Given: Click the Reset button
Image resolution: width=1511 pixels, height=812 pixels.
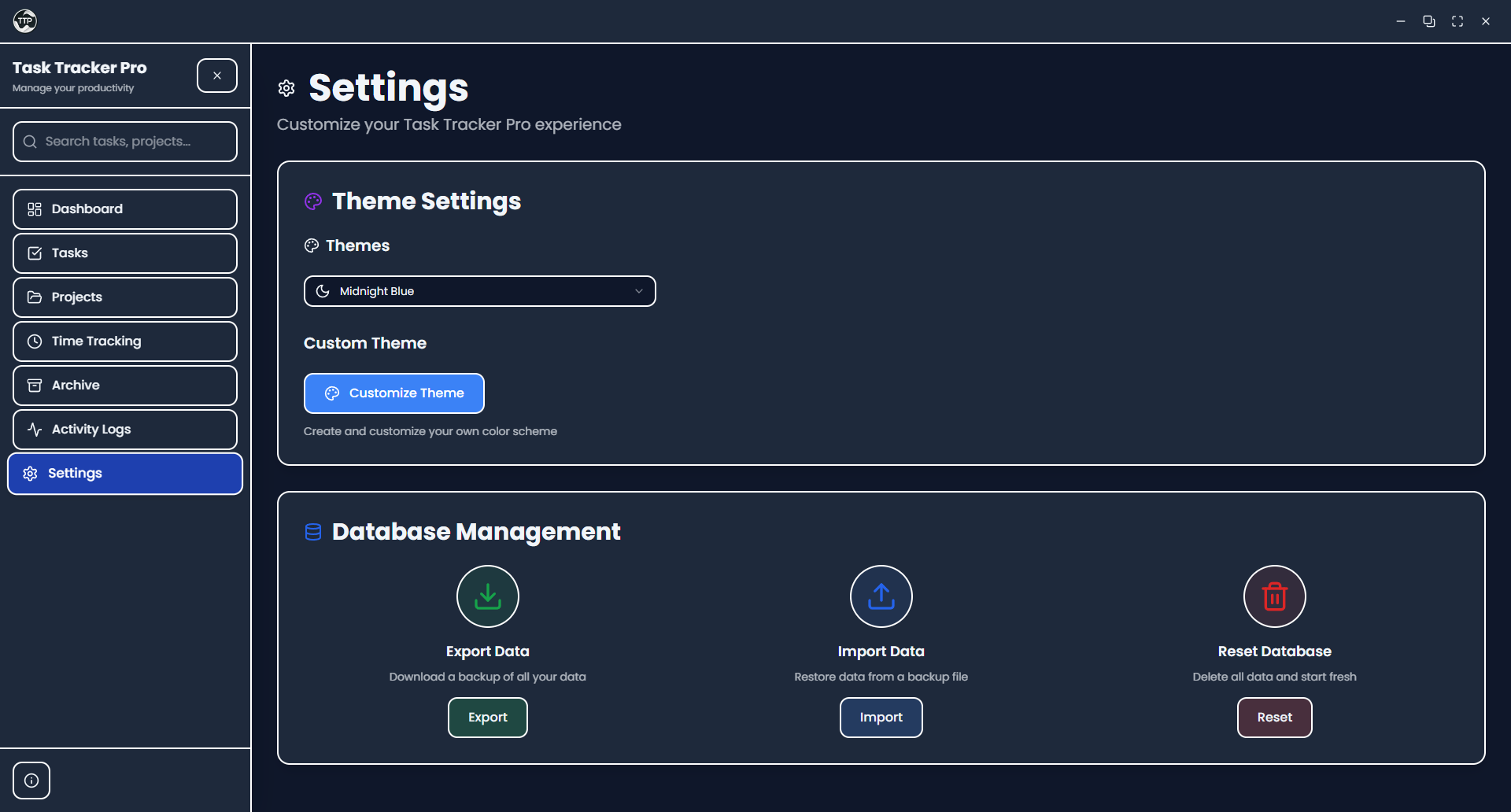Looking at the screenshot, I should [1275, 718].
